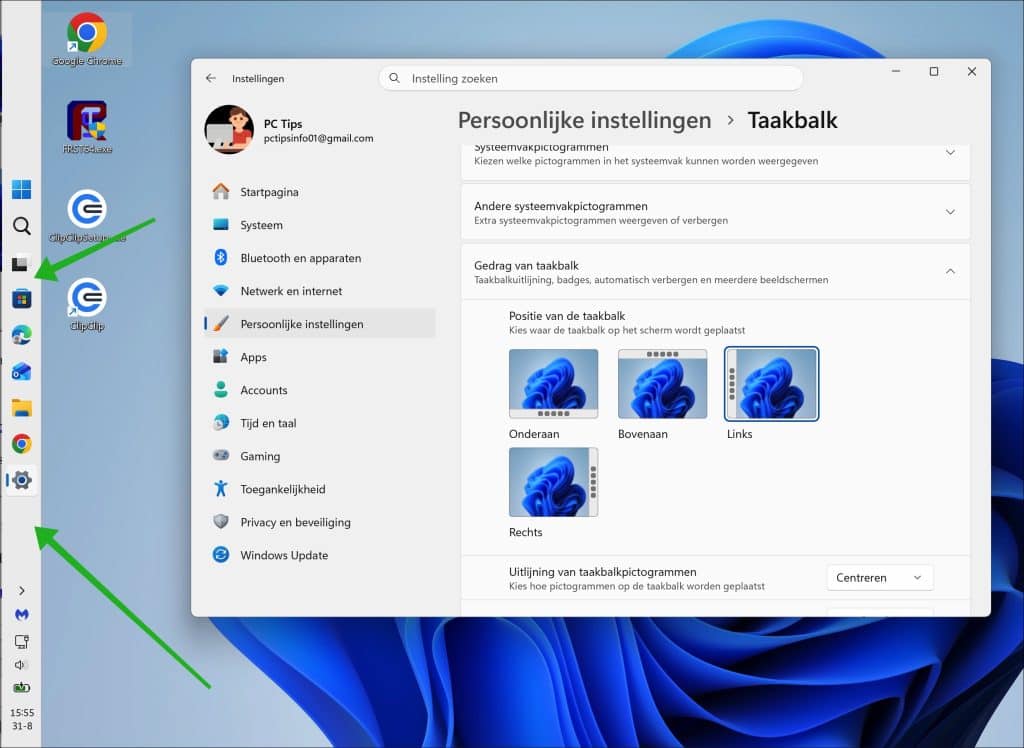Select Persoonlijke instellingen in sidebar
The image size is (1024, 748).
click(x=319, y=323)
